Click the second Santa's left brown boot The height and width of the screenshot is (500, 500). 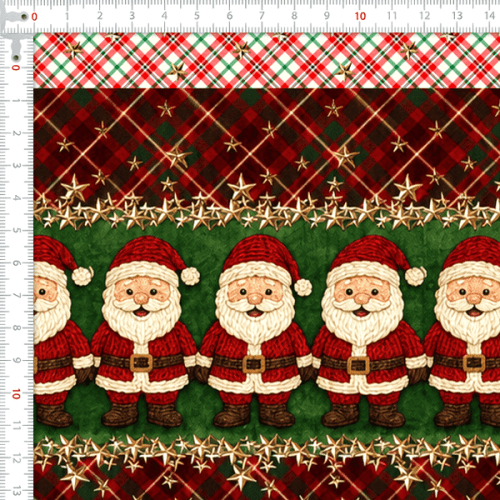coord(119,414)
